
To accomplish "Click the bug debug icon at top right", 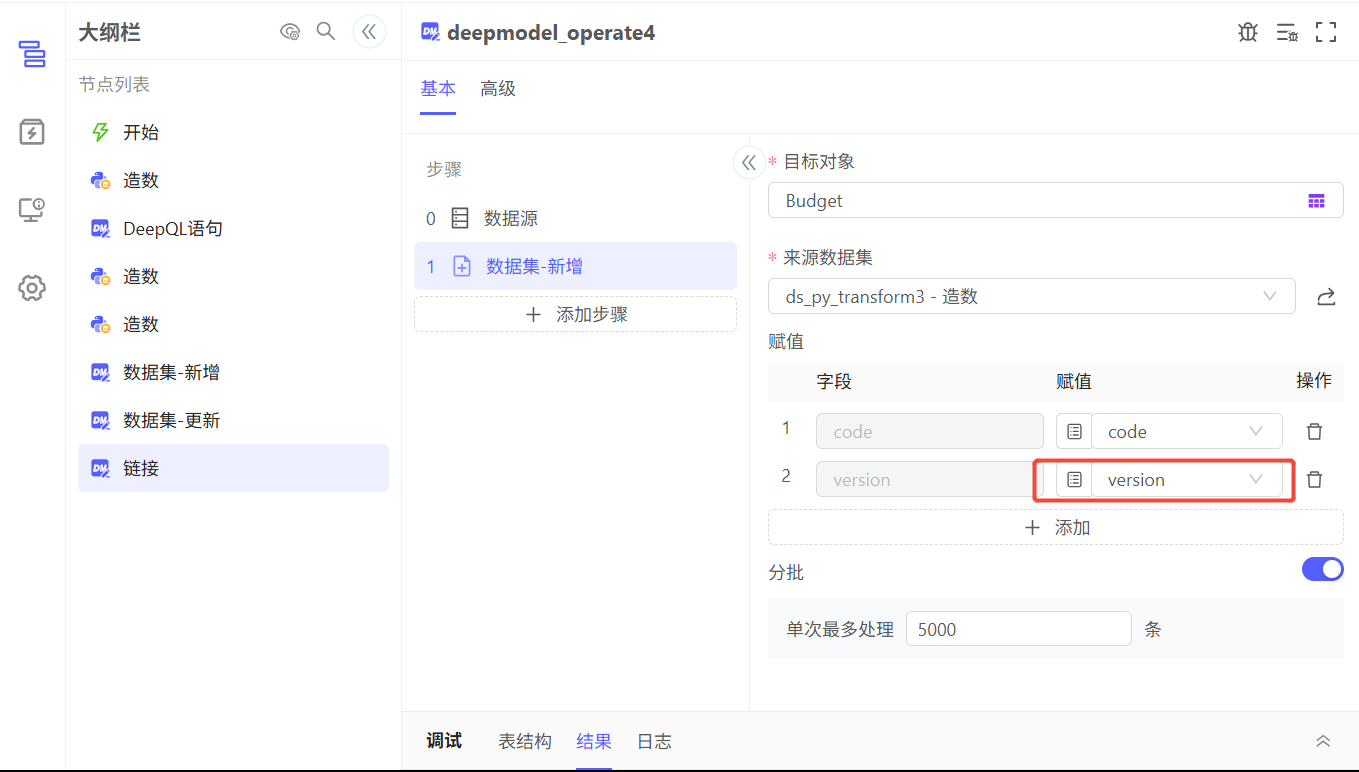I will pyautogui.click(x=1248, y=32).
